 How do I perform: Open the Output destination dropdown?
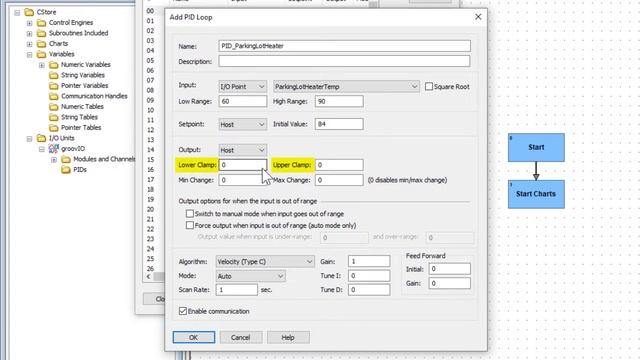click(x=242, y=150)
